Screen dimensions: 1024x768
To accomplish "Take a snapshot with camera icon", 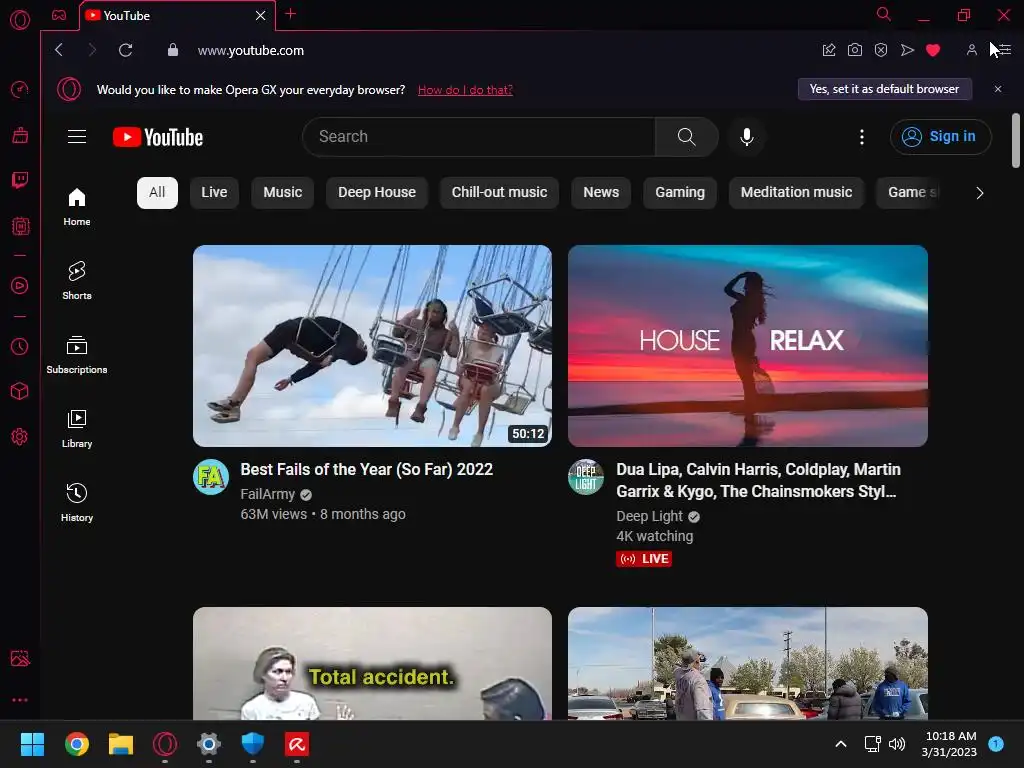I will pos(854,50).
